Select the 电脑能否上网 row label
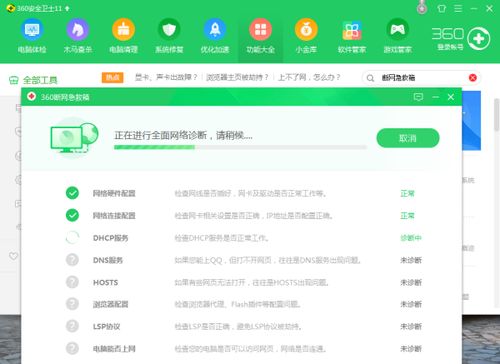 click(114, 349)
